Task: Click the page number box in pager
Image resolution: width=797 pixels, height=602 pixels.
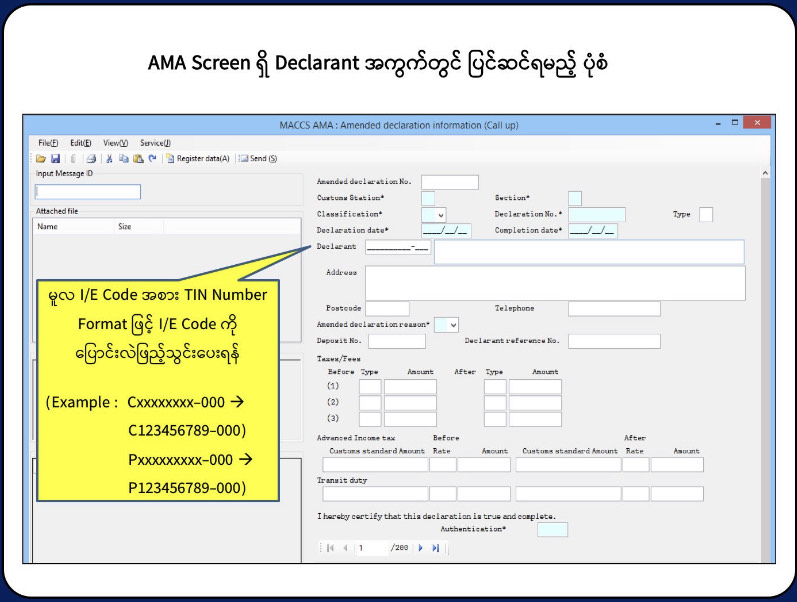Action: 371,548
